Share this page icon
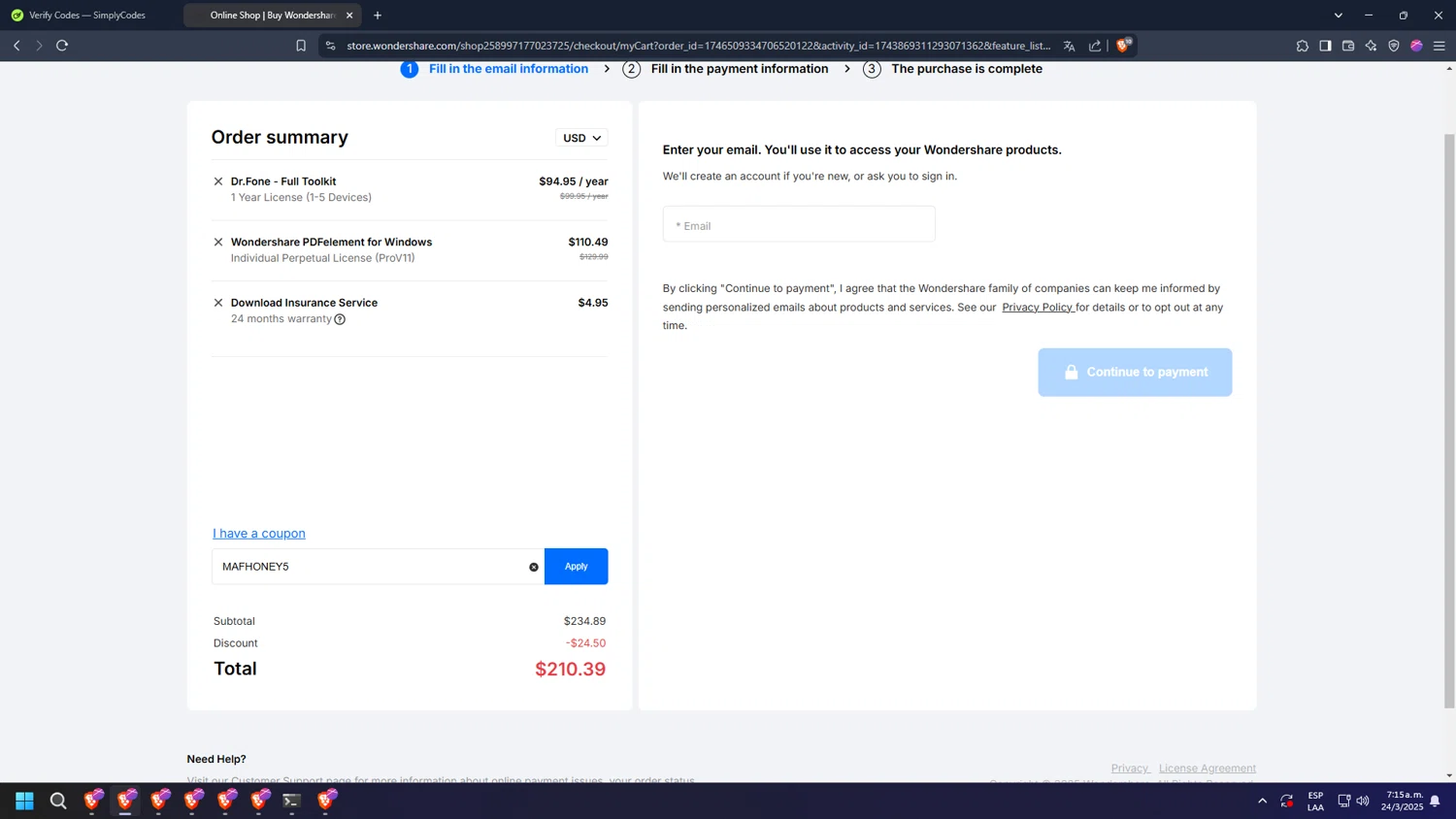 click(1095, 46)
